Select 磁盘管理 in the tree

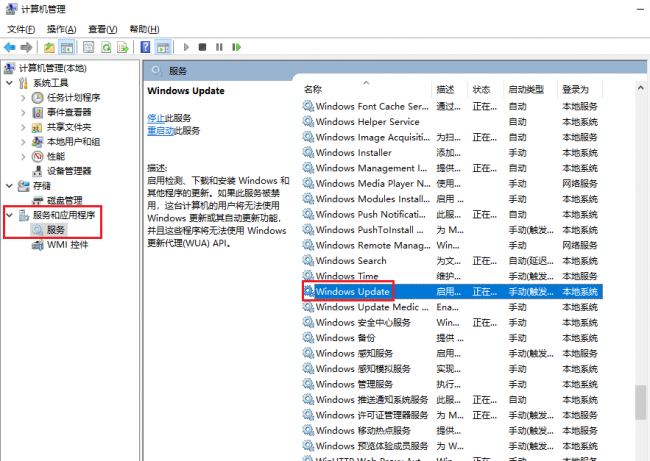click(64, 201)
